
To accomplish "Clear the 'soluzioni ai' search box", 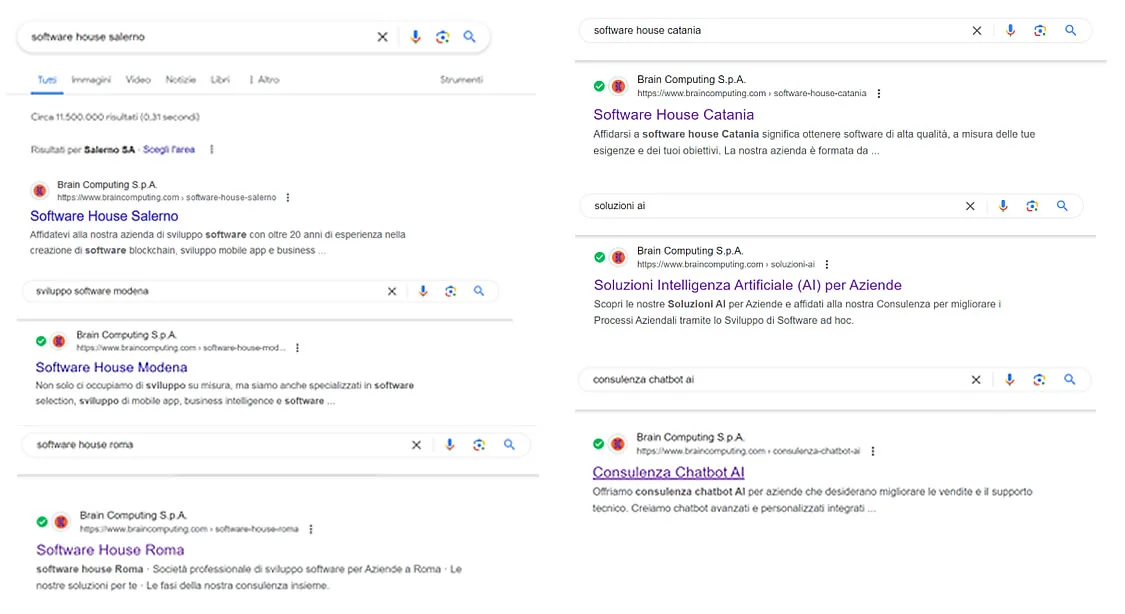I will (970, 206).
